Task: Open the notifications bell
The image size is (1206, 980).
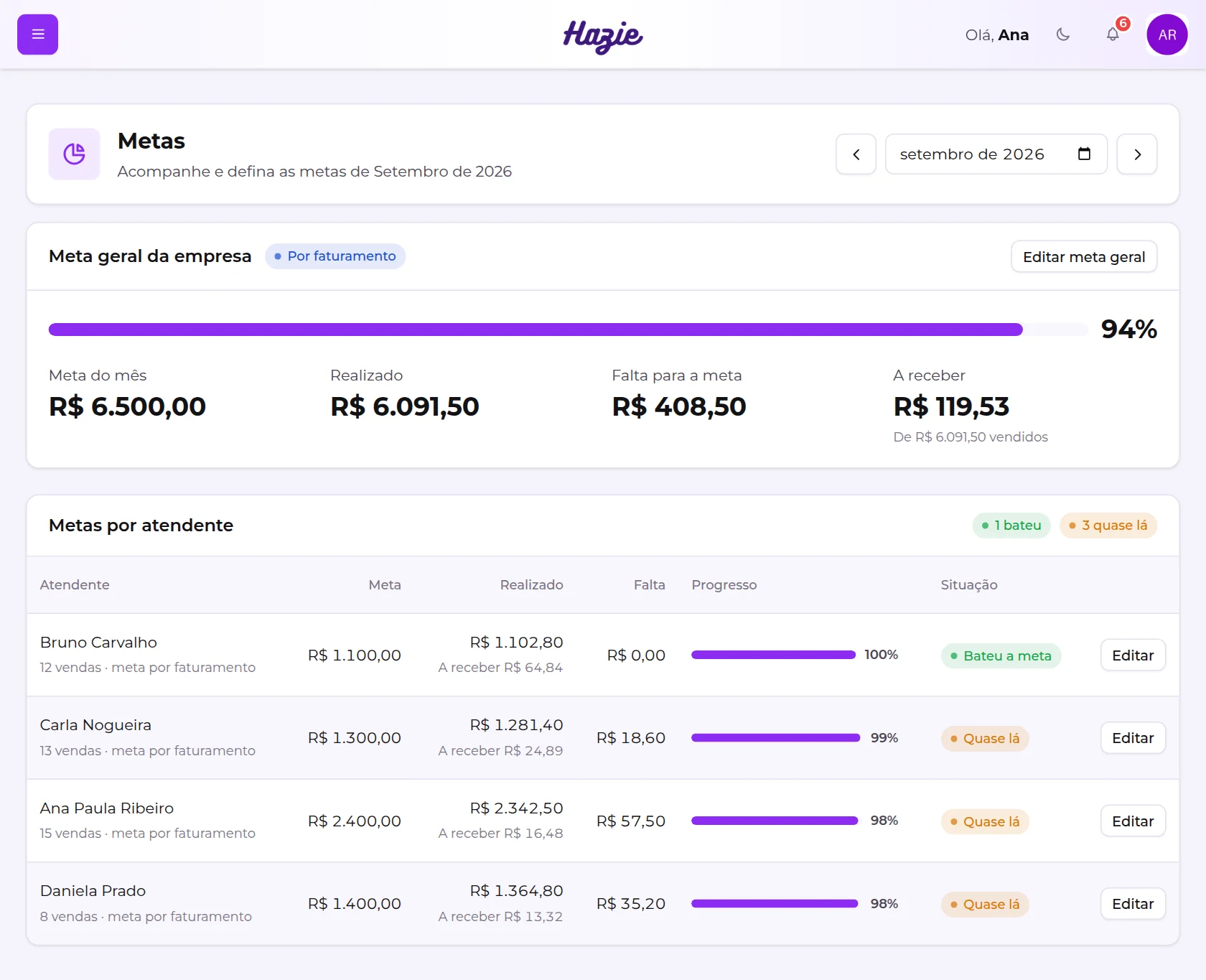Action: pyautogui.click(x=1113, y=34)
